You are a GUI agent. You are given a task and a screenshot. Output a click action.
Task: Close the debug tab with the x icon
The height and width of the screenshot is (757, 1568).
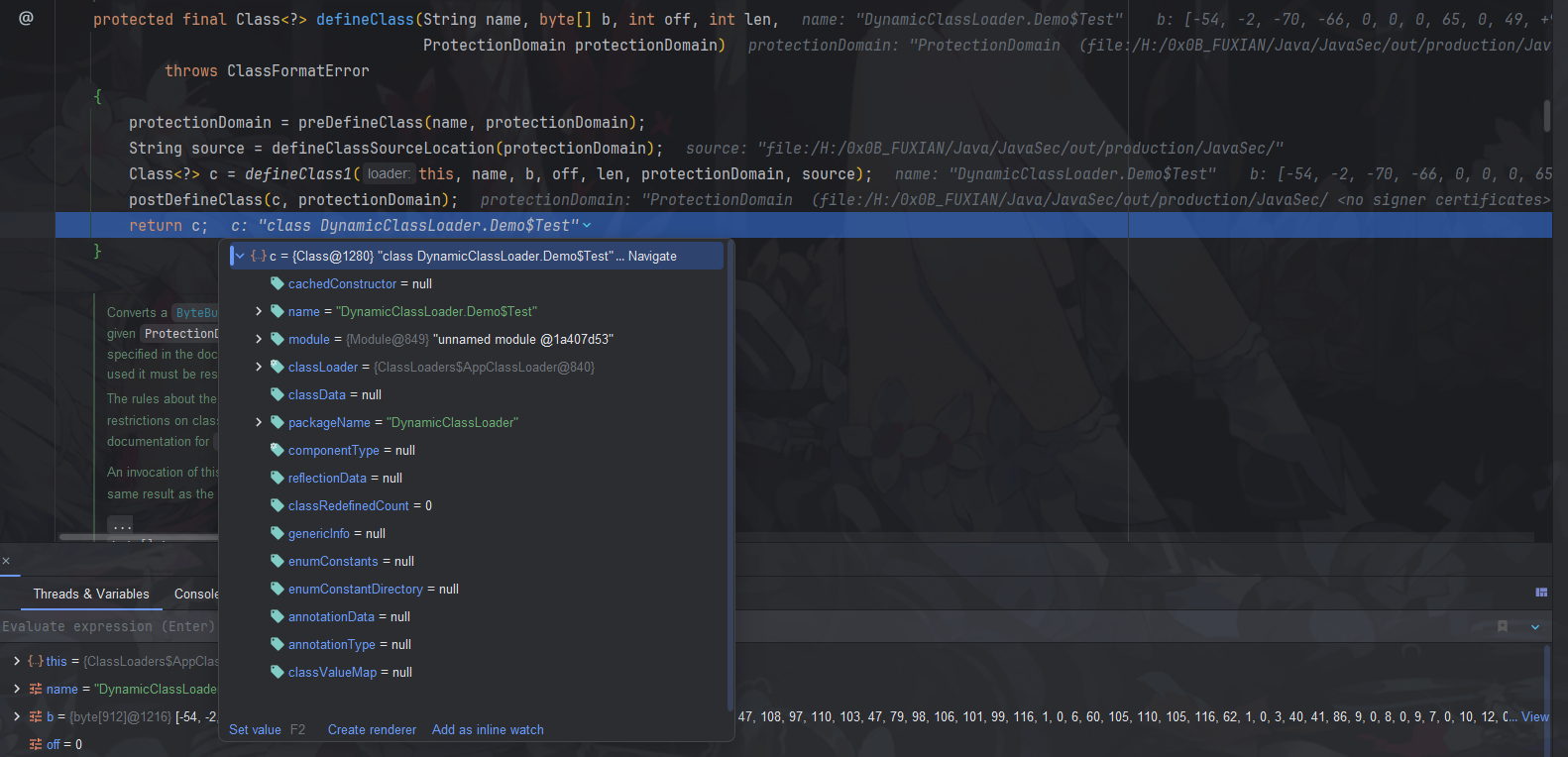pyautogui.click(x=6, y=561)
